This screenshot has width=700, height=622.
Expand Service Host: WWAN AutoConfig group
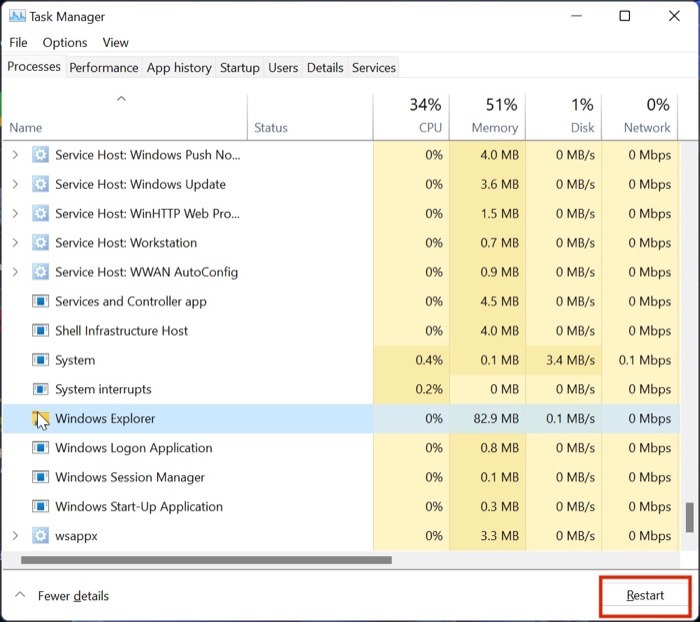[15, 272]
